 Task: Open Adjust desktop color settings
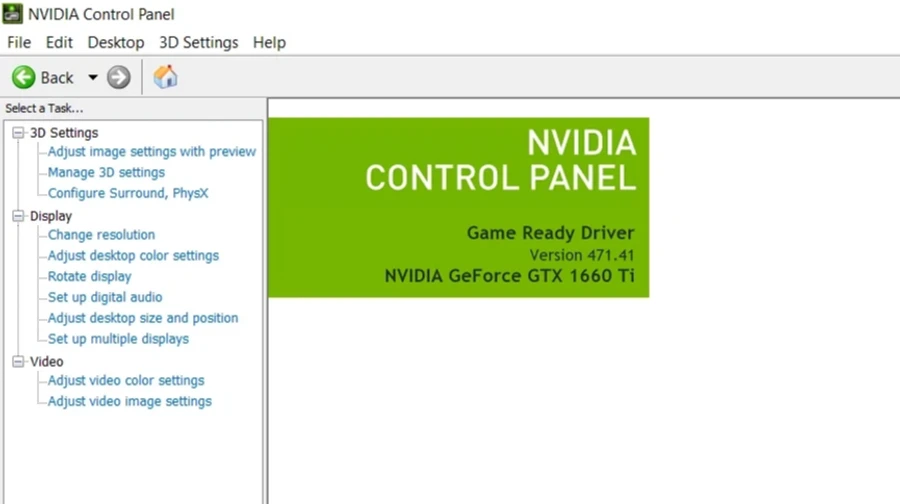(133, 255)
